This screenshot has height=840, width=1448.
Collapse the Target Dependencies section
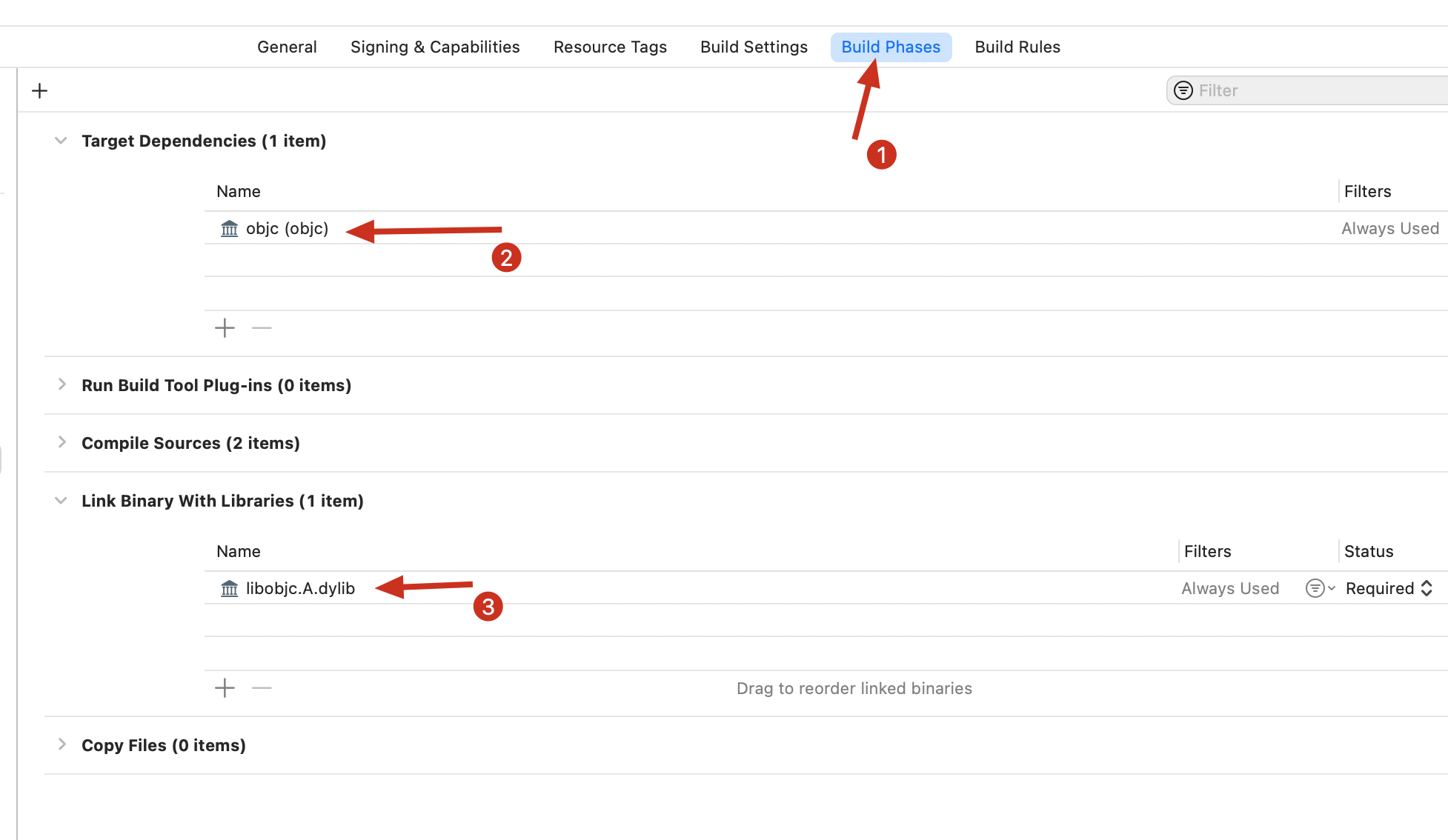[61, 141]
